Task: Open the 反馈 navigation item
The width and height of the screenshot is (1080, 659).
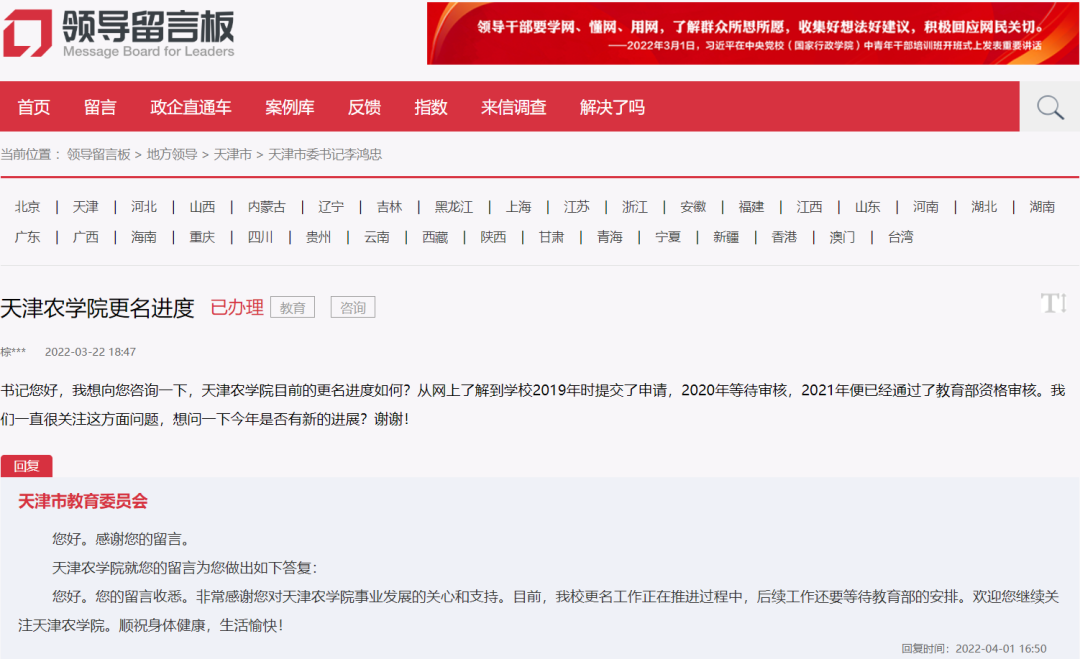Action: (x=364, y=107)
